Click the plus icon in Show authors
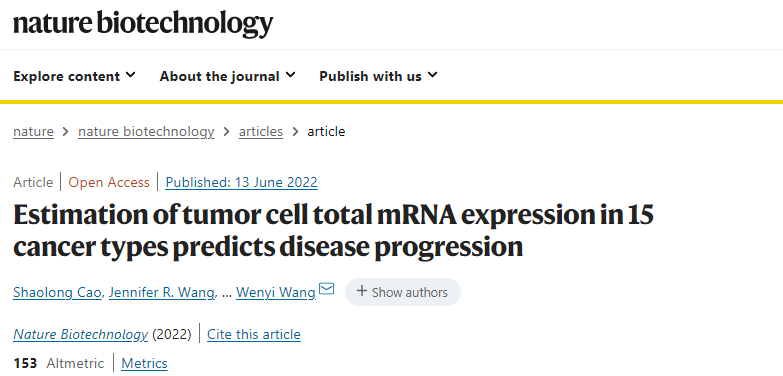 [x=362, y=291]
